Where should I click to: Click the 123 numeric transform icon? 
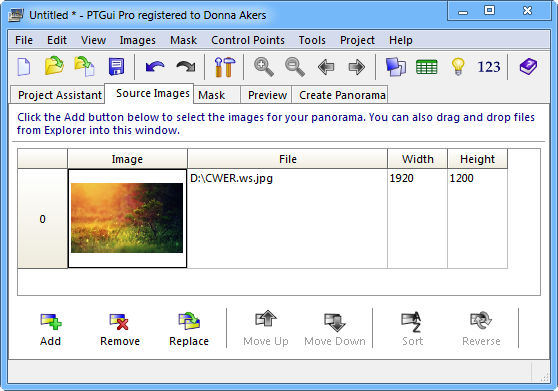coord(489,67)
